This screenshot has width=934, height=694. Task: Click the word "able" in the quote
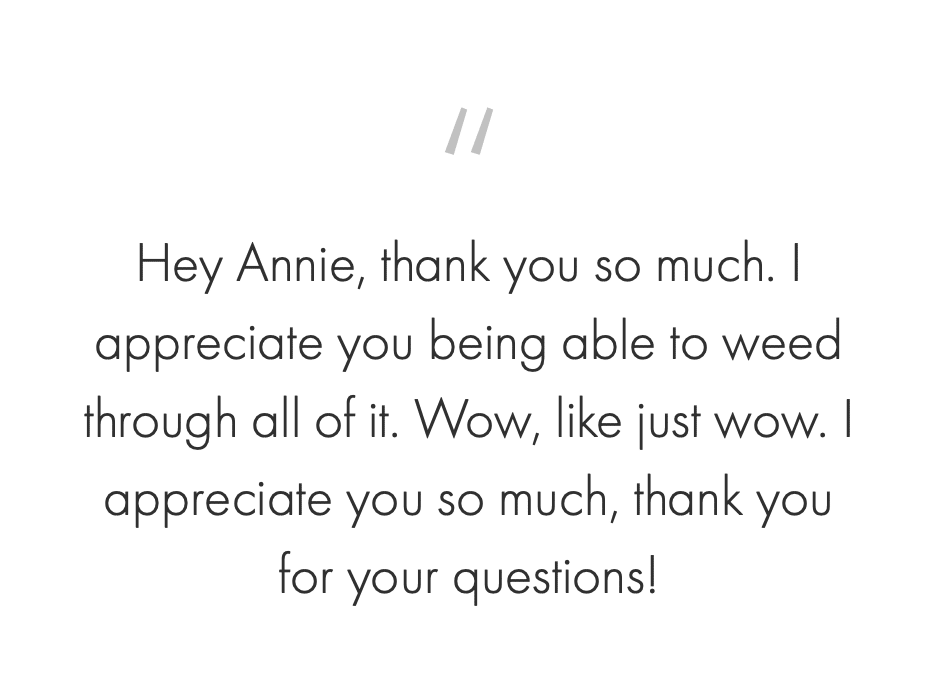(604, 344)
